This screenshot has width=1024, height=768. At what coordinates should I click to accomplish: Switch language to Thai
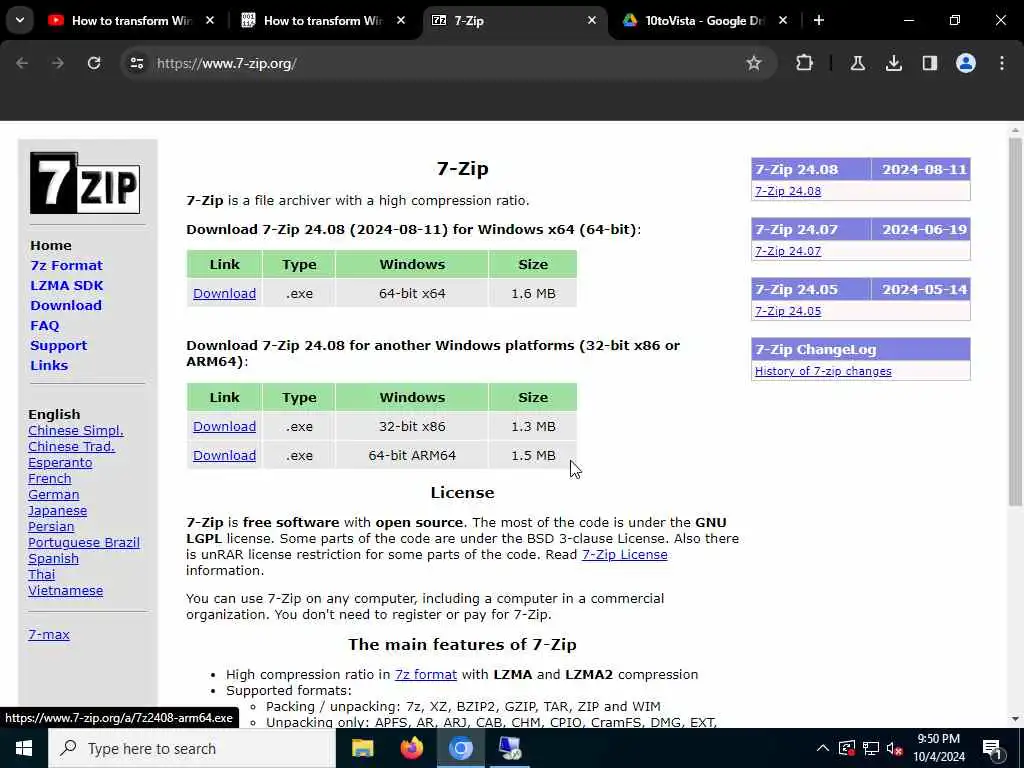pos(41,575)
